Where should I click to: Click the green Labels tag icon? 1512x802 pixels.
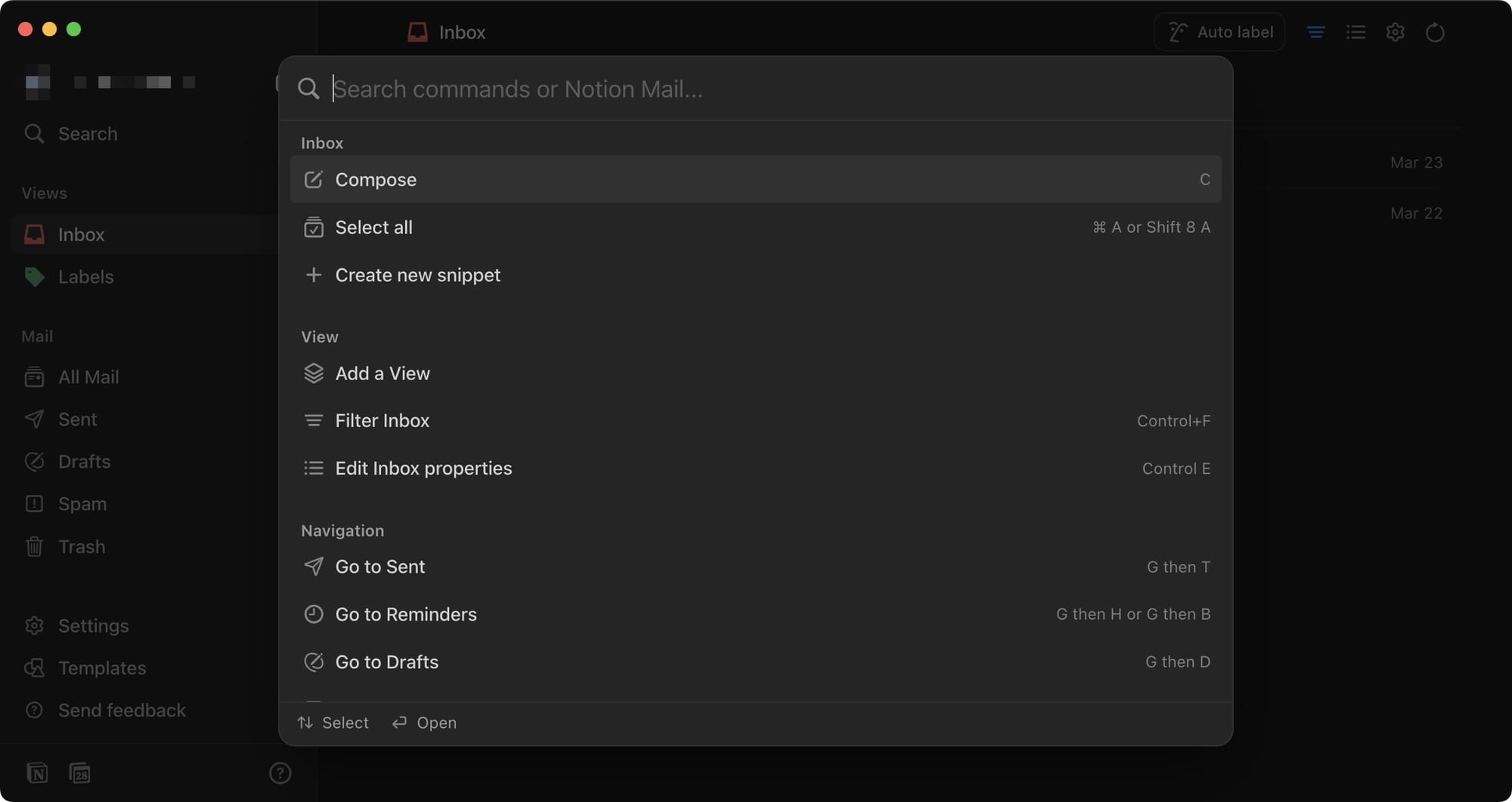coord(34,277)
